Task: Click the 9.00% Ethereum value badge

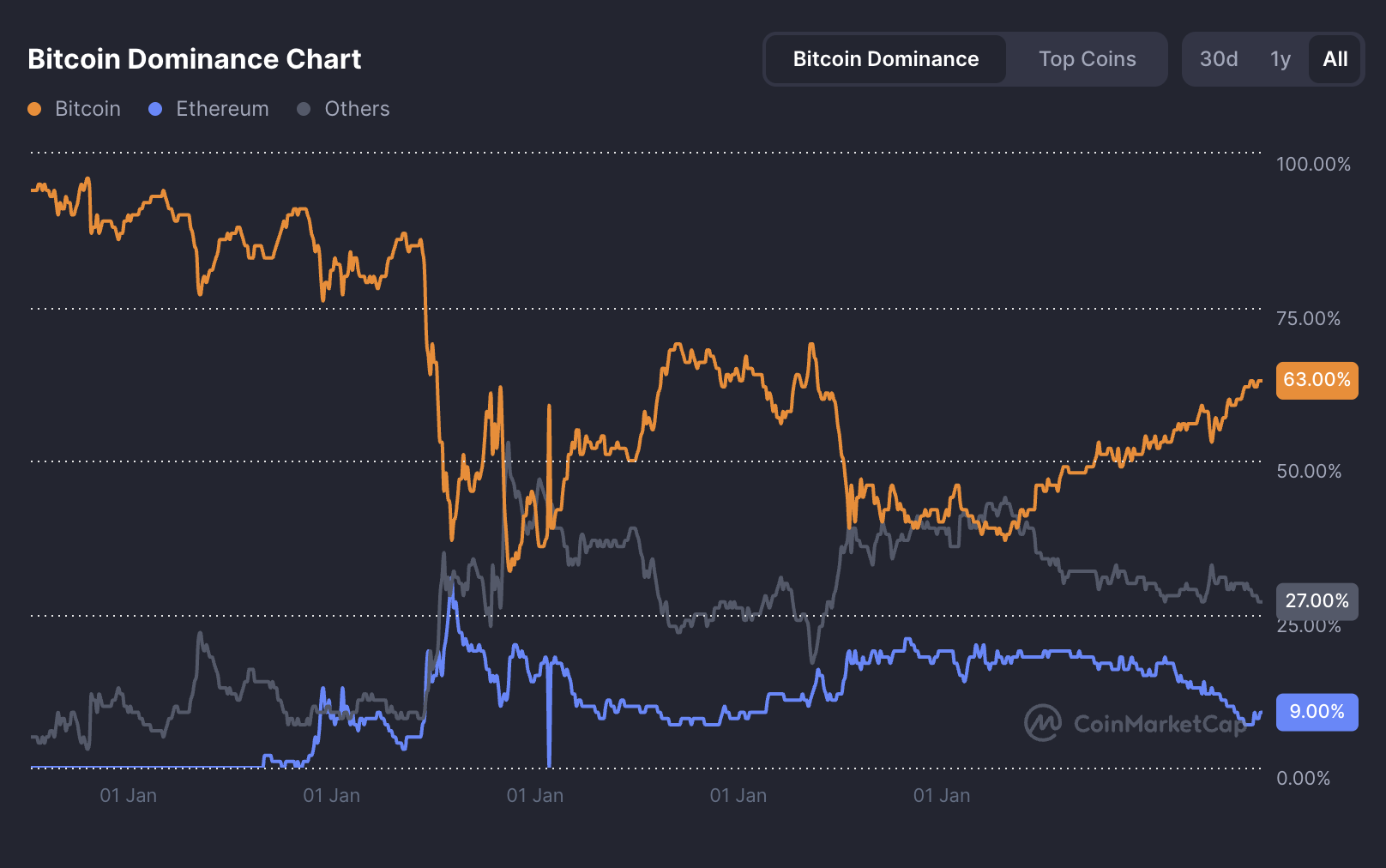Action: click(x=1317, y=712)
